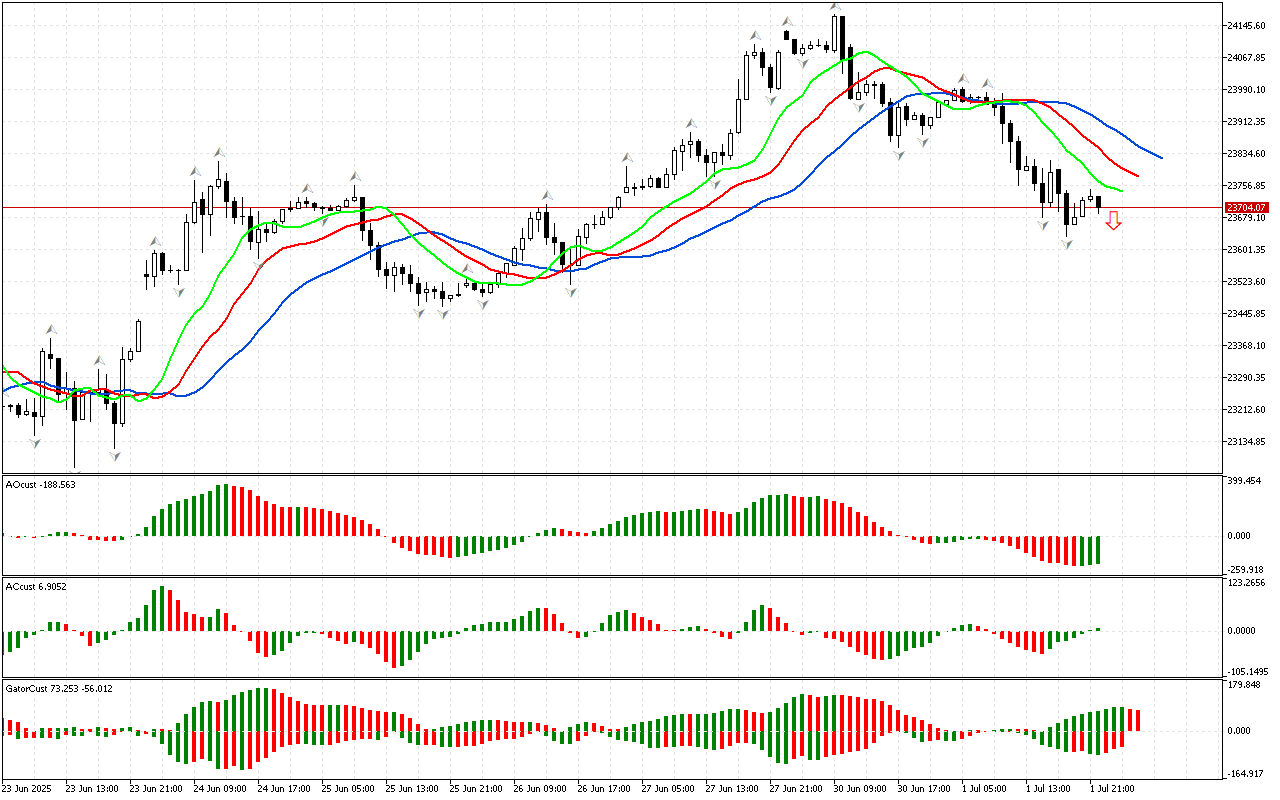Click the last green bar in AOcust histogram
1280x800 pixels.
tap(1099, 549)
